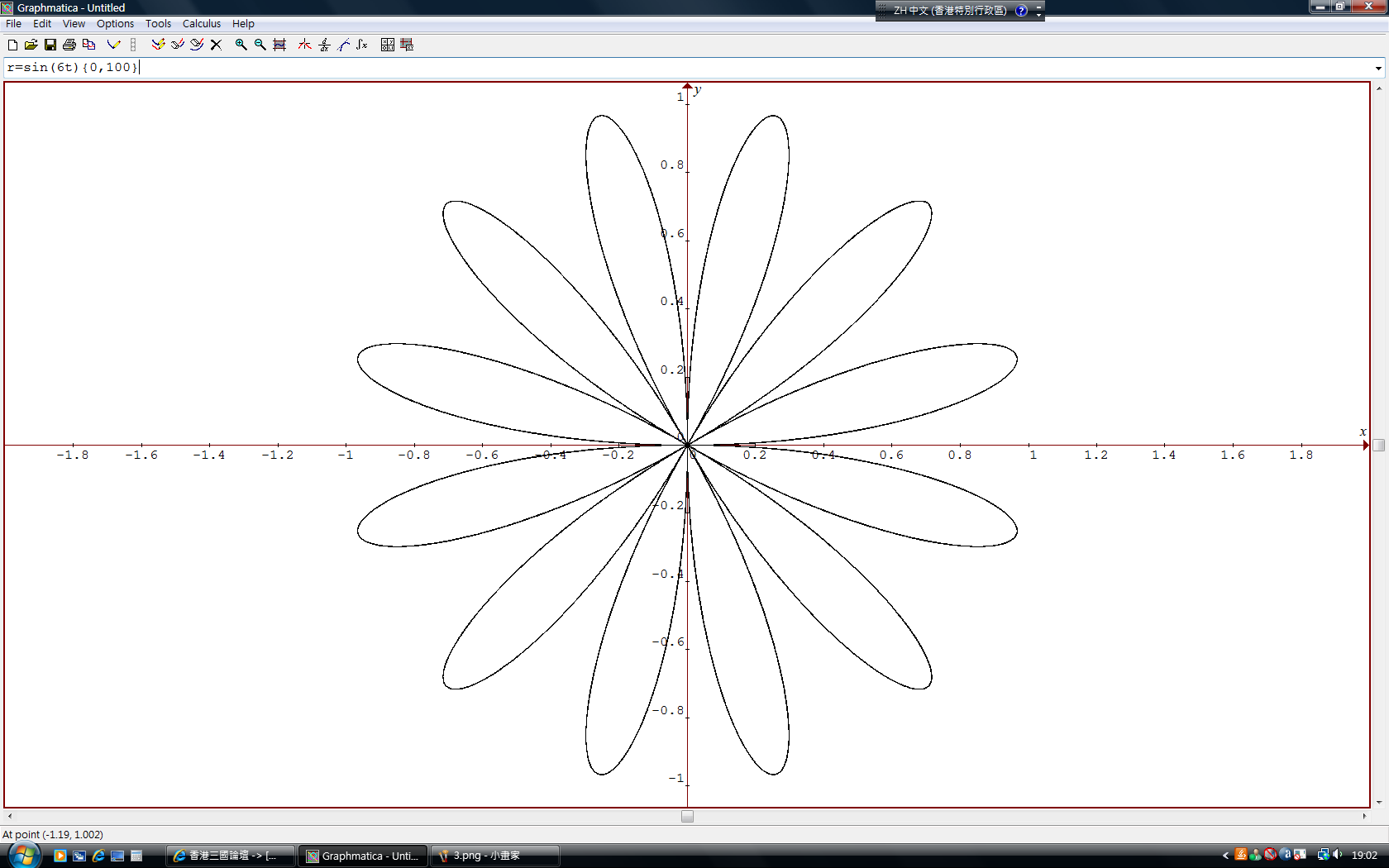Click the Show Desktop quick launch icon

point(117,856)
